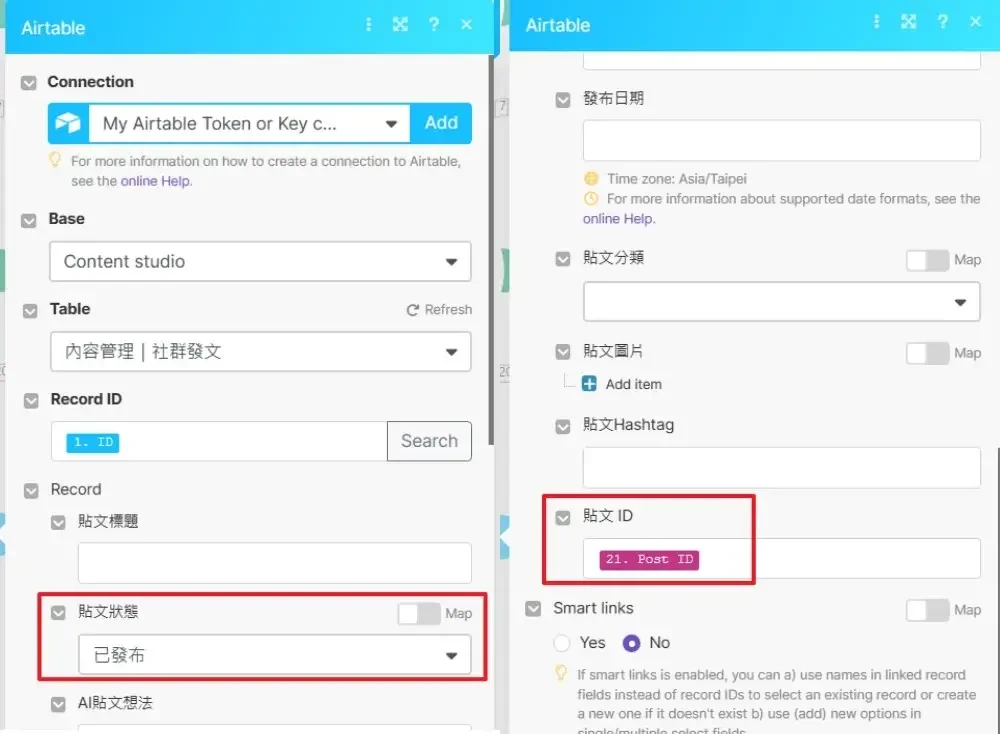Click the left panel vertical scrollbar
1000x734 pixels.
pyautogui.click(x=491, y=249)
